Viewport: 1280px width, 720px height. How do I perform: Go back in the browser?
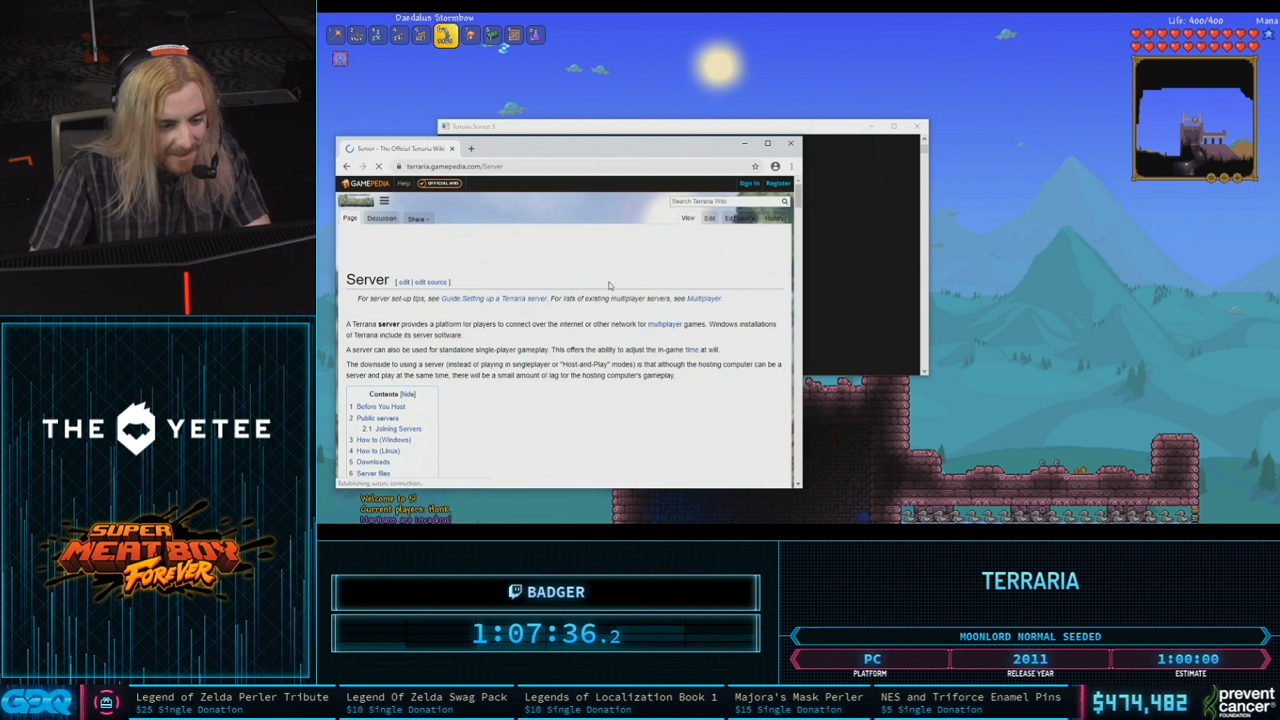coord(347,166)
